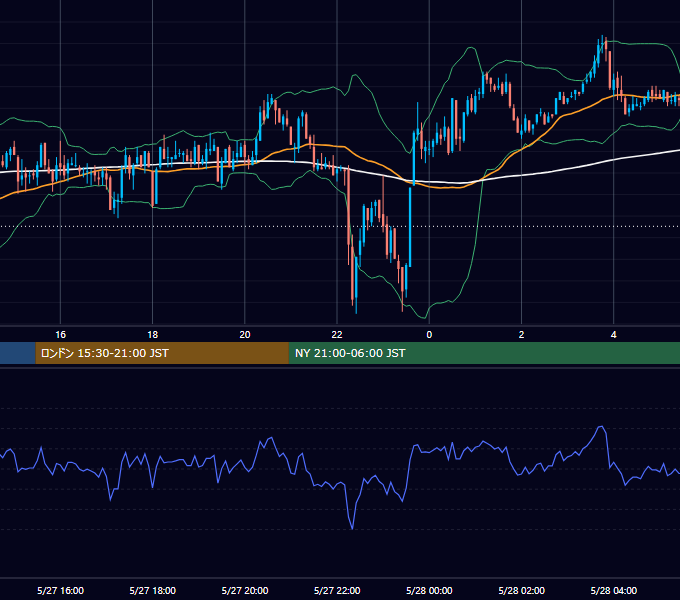
Task: Click the 2 hour label on price chart axis
Action: tap(521, 335)
